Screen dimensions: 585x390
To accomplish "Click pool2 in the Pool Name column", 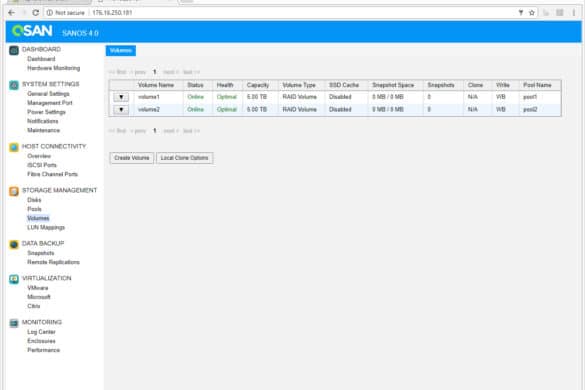I will [530, 109].
